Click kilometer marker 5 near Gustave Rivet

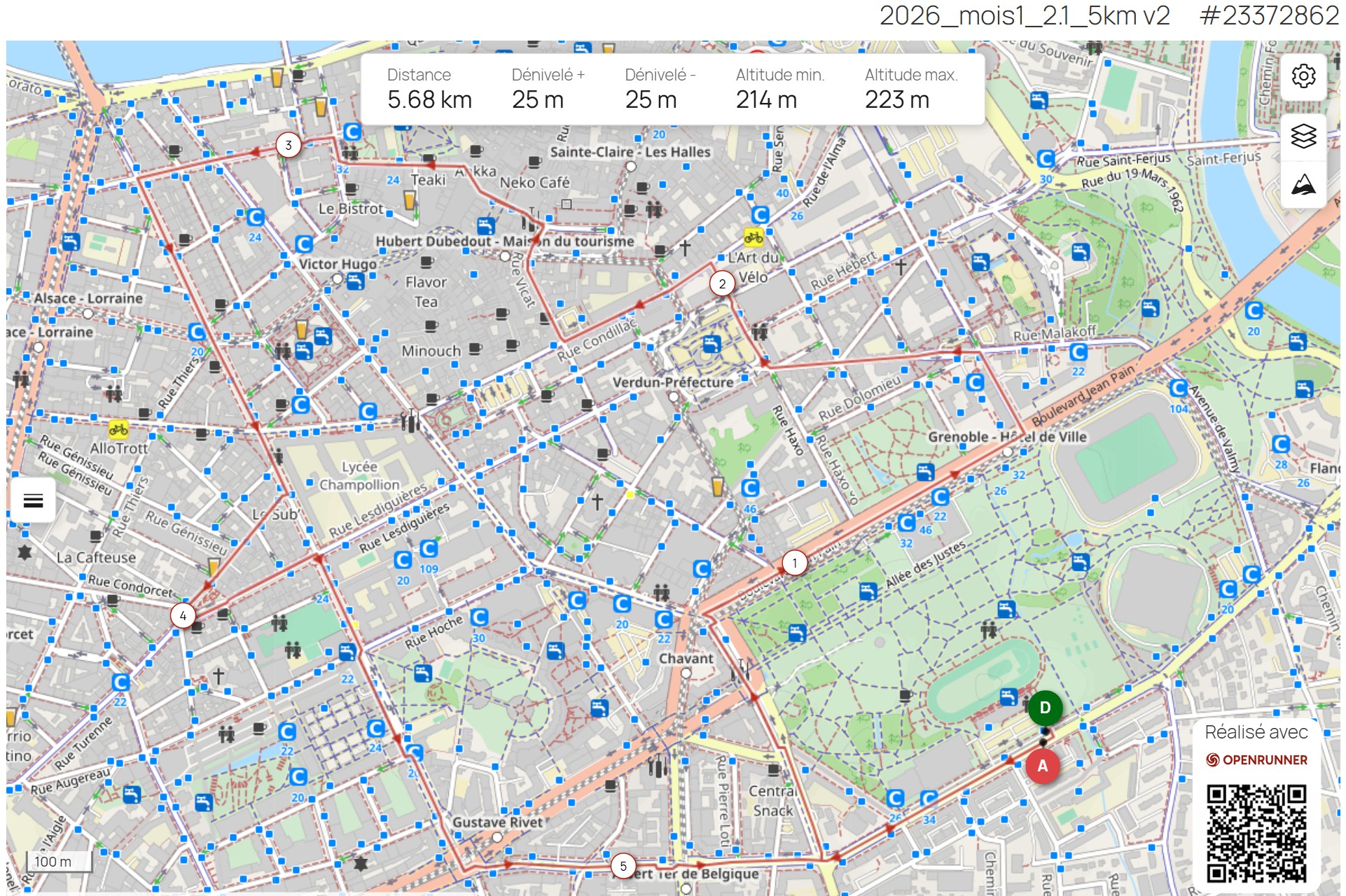pos(623,866)
